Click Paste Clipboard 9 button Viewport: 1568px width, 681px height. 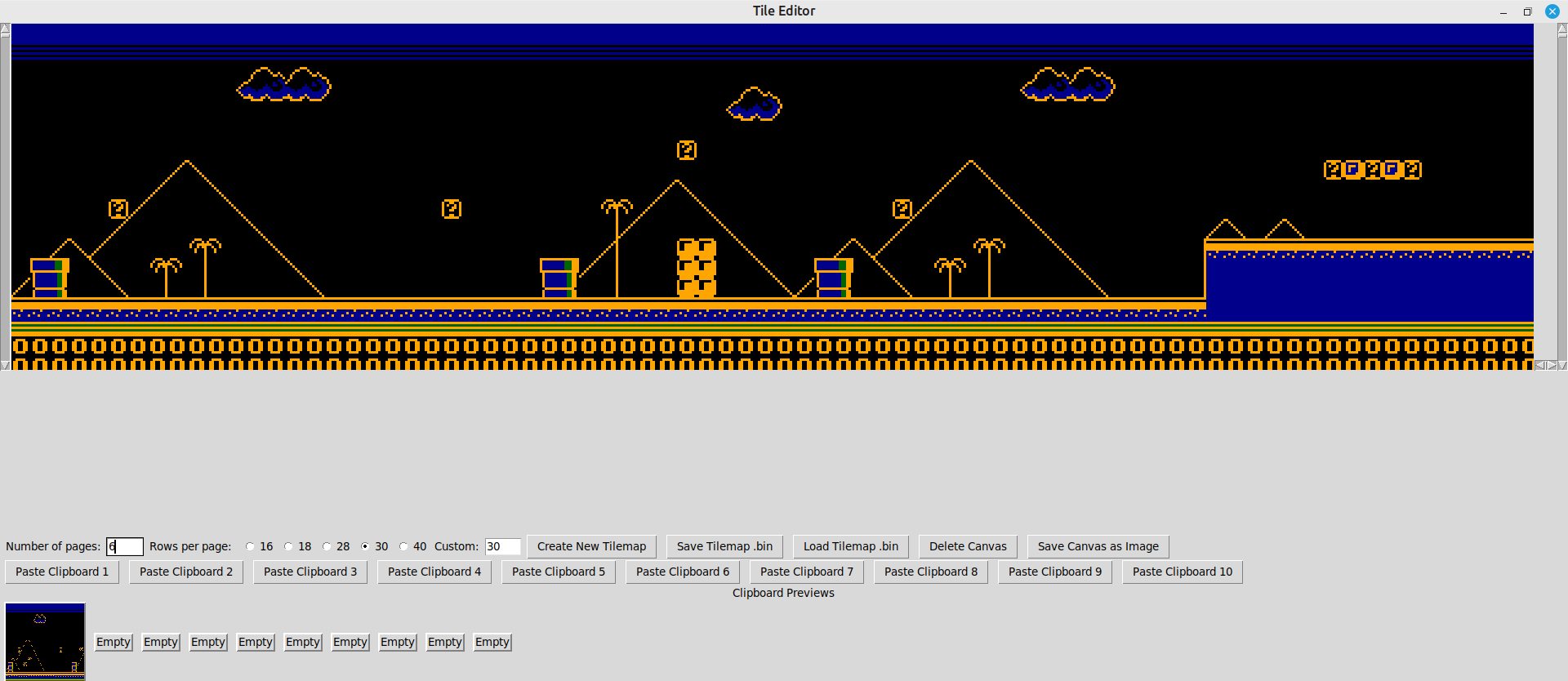[1055, 572]
